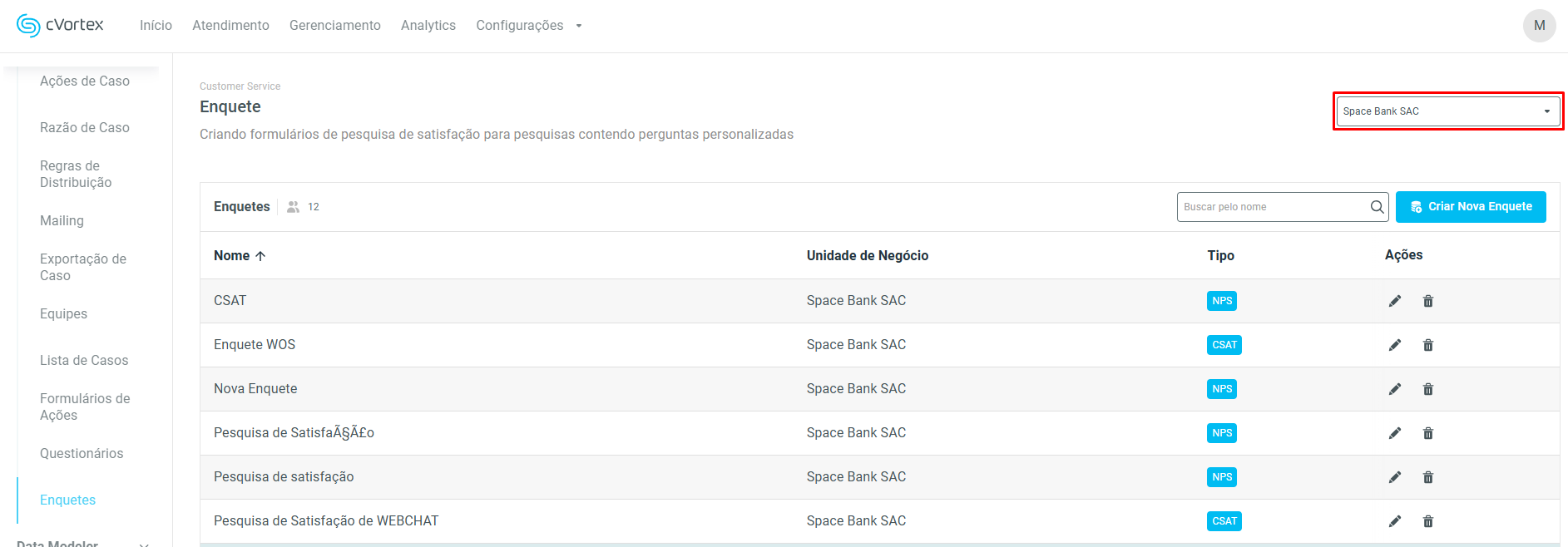Click Criar Nova Enquete button
The height and width of the screenshot is (547, 1568).
(1470, 207)
